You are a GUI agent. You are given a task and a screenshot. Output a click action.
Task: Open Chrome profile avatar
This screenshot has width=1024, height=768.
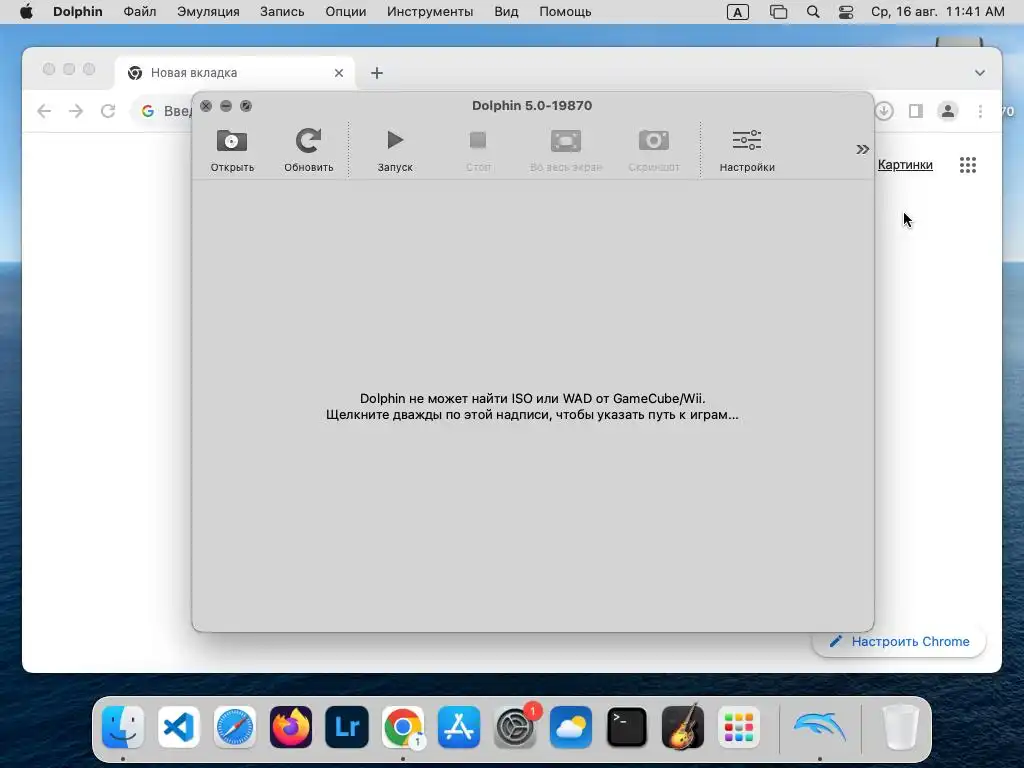[948, 111]
